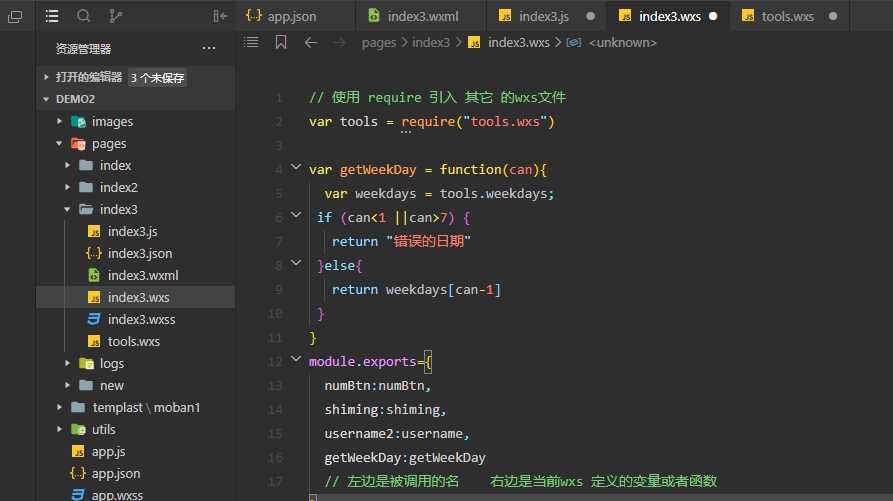The height and width of the screenshot is (501, 893).
Task: Collapse the DEMO2 project root
Action: click(x=47, y=99)
